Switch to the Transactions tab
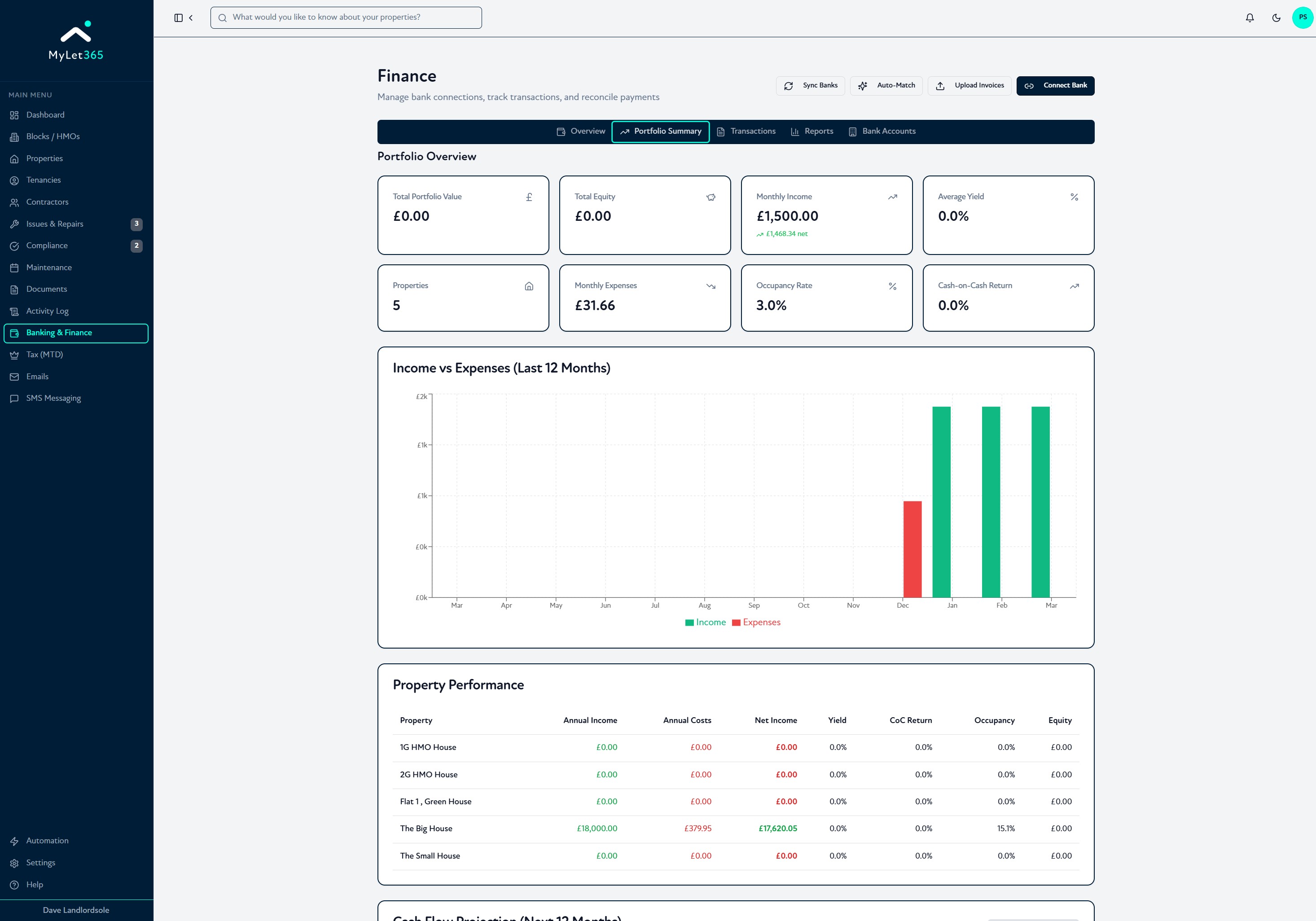1316x921 pixels. pyautogui.click(x=746, y=132)
